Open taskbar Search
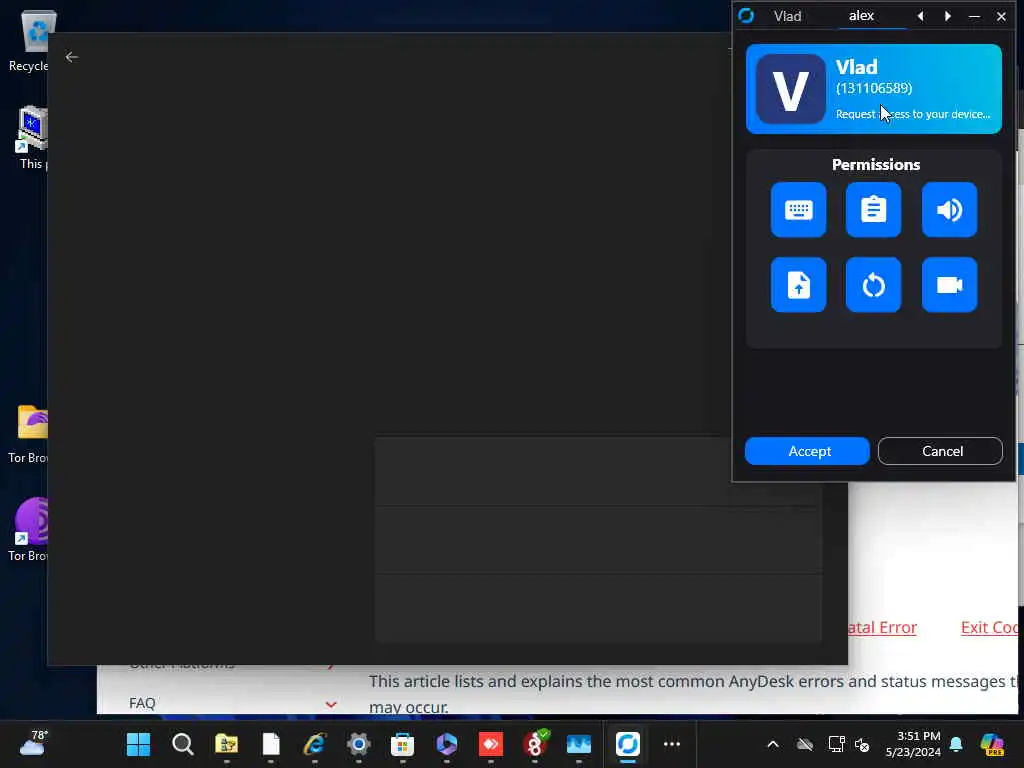1024x768 pixels. coord(182,744)
